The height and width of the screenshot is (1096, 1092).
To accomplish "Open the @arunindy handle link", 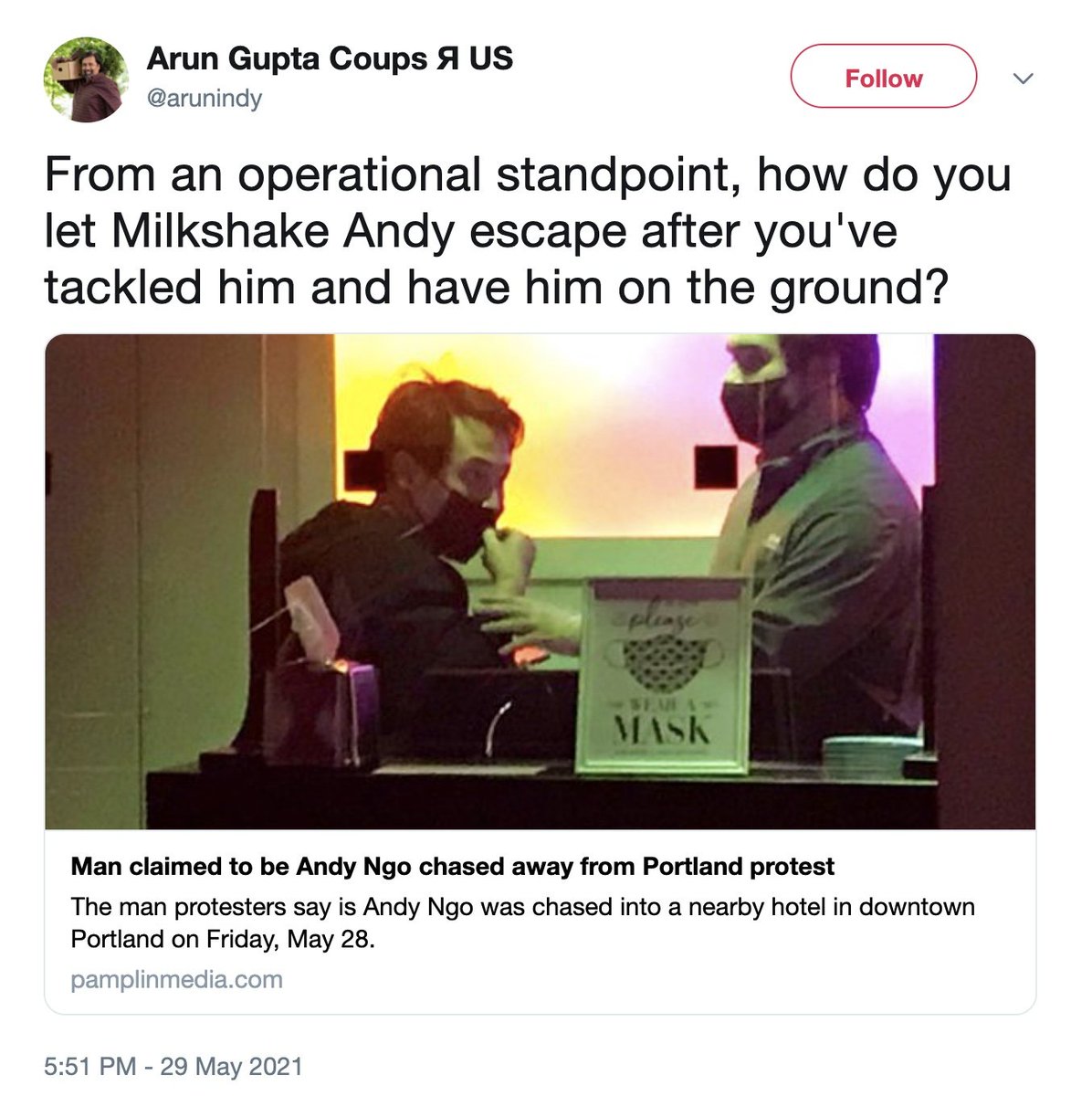I will pyautogui.click(x=204, y=98).
